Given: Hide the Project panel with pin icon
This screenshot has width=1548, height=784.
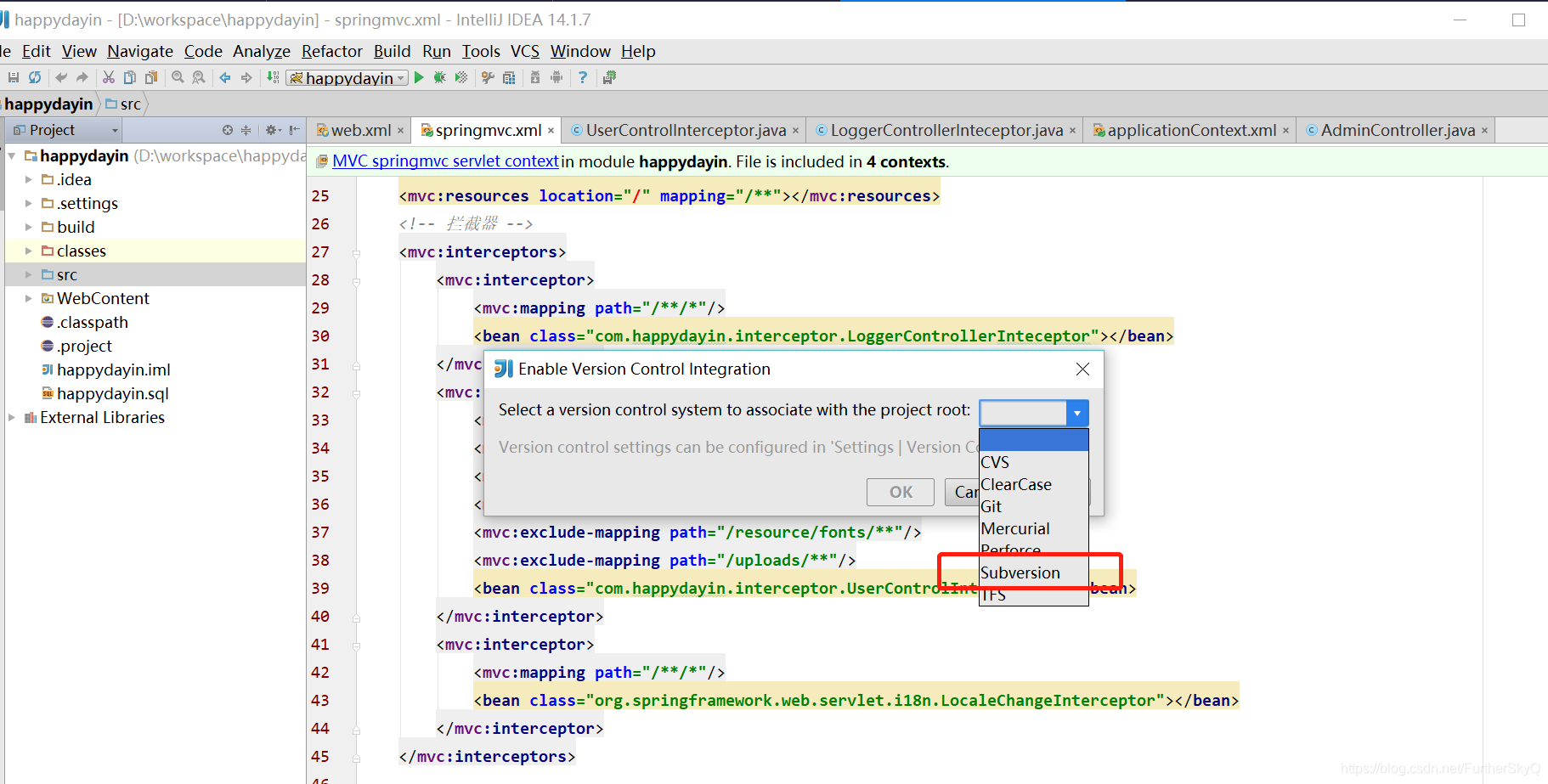Looking at the screenshot, I should pos(294,130).
